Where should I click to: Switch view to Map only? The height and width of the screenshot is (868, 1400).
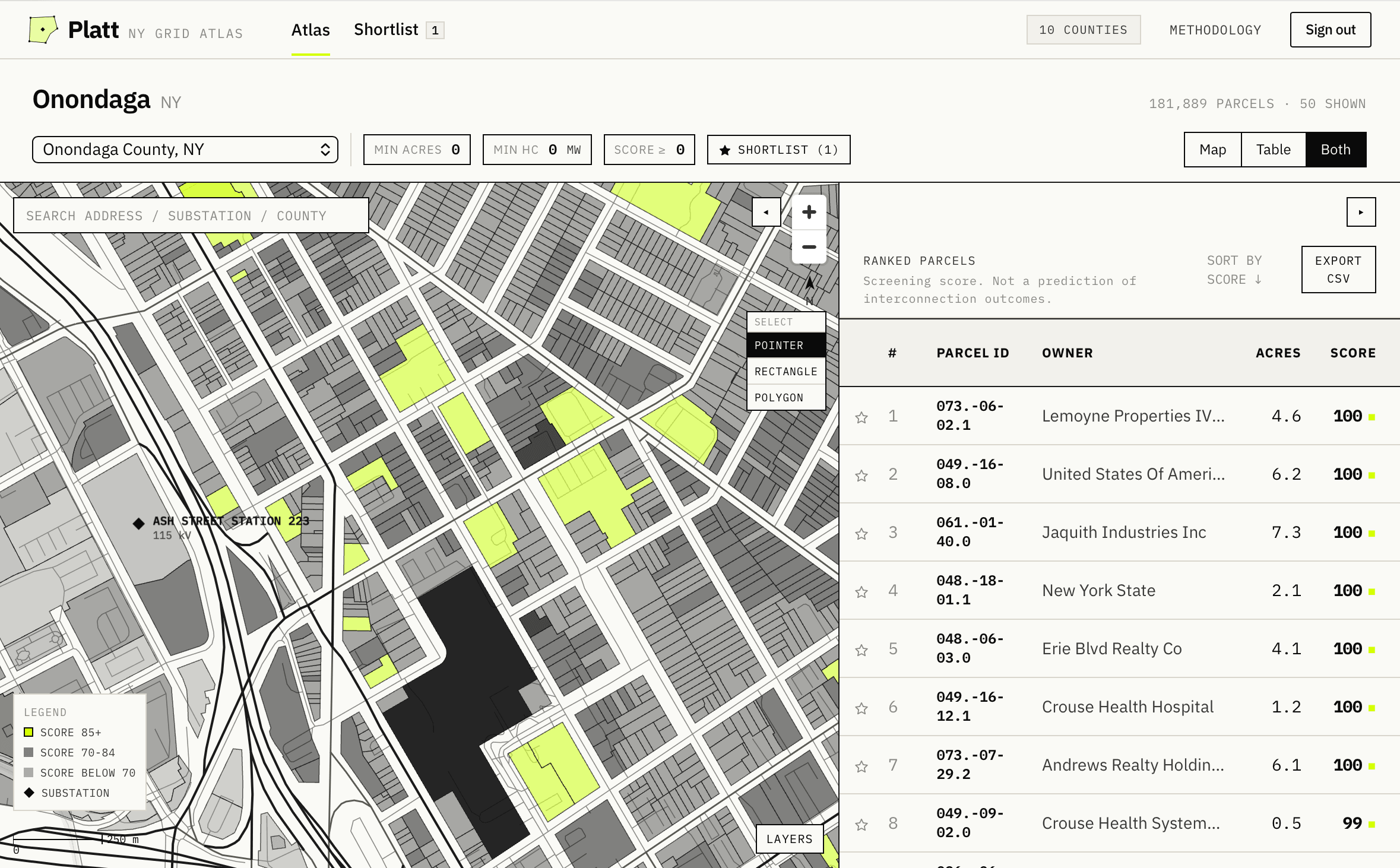(1212, 150)
